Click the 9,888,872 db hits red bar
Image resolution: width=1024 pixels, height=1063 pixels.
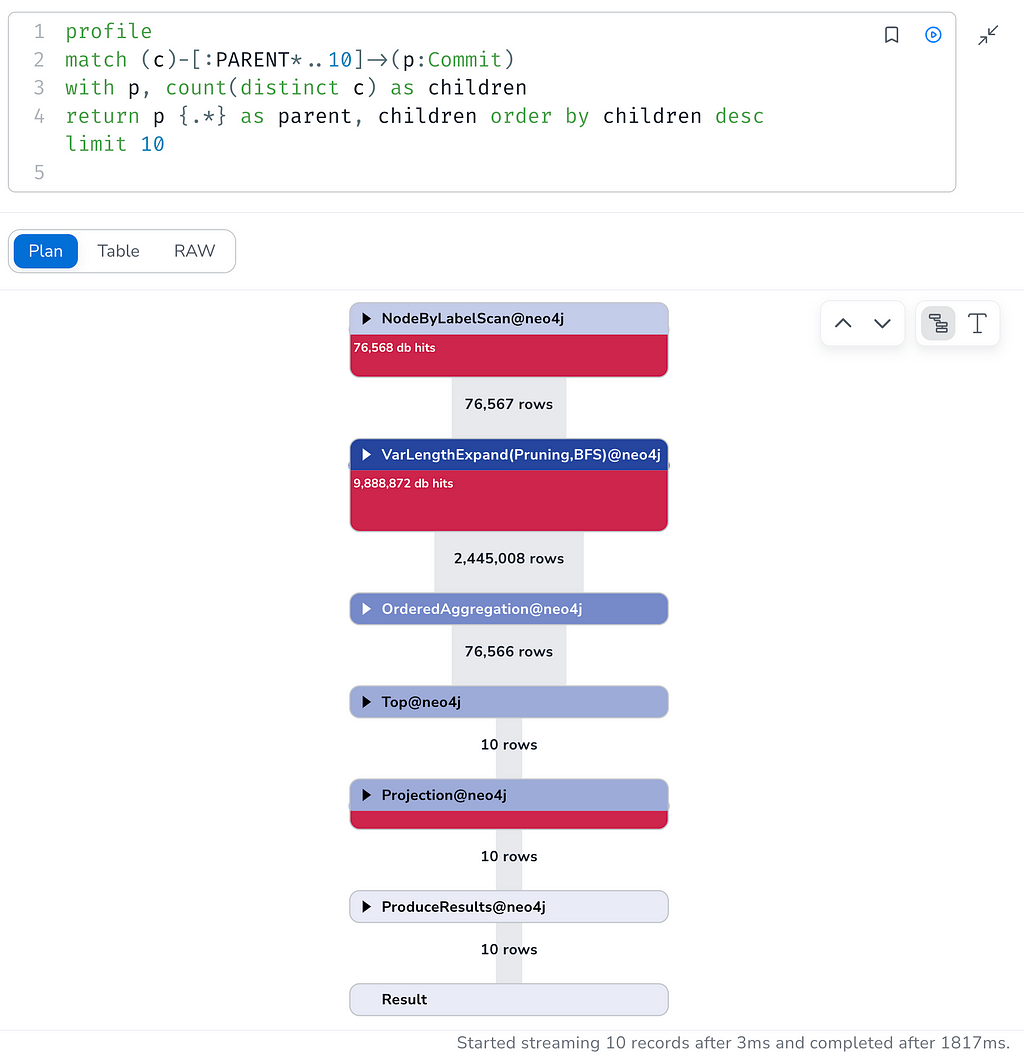509,500
